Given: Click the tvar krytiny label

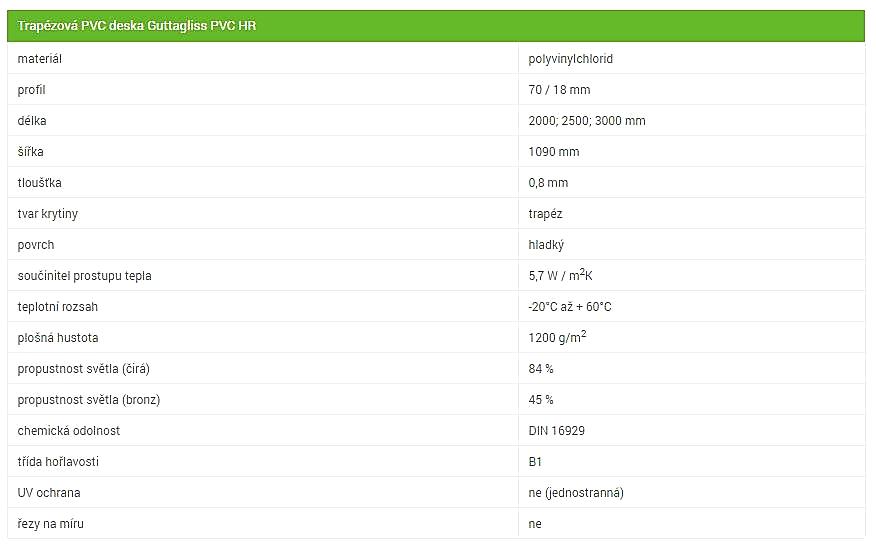Looking at the screenshot, I should pyautogui.click(x=47, y=214).
